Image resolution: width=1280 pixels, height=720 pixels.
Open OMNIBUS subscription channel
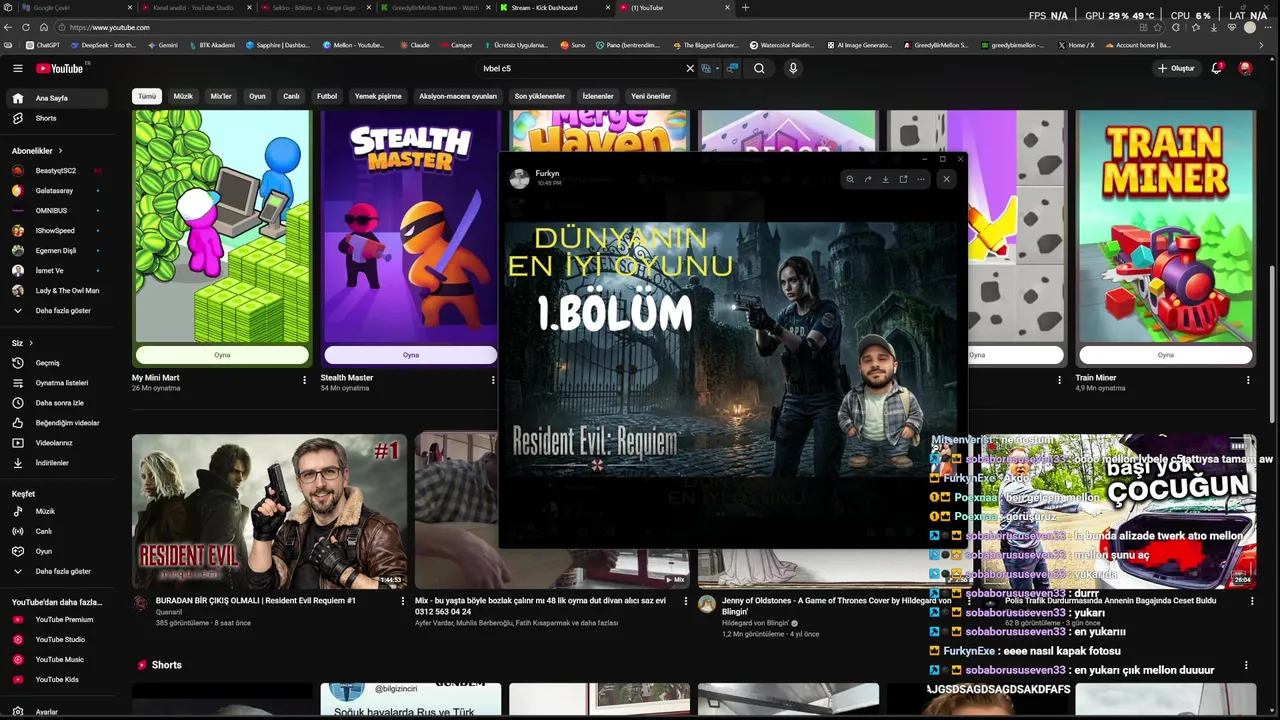pos(57,210)
